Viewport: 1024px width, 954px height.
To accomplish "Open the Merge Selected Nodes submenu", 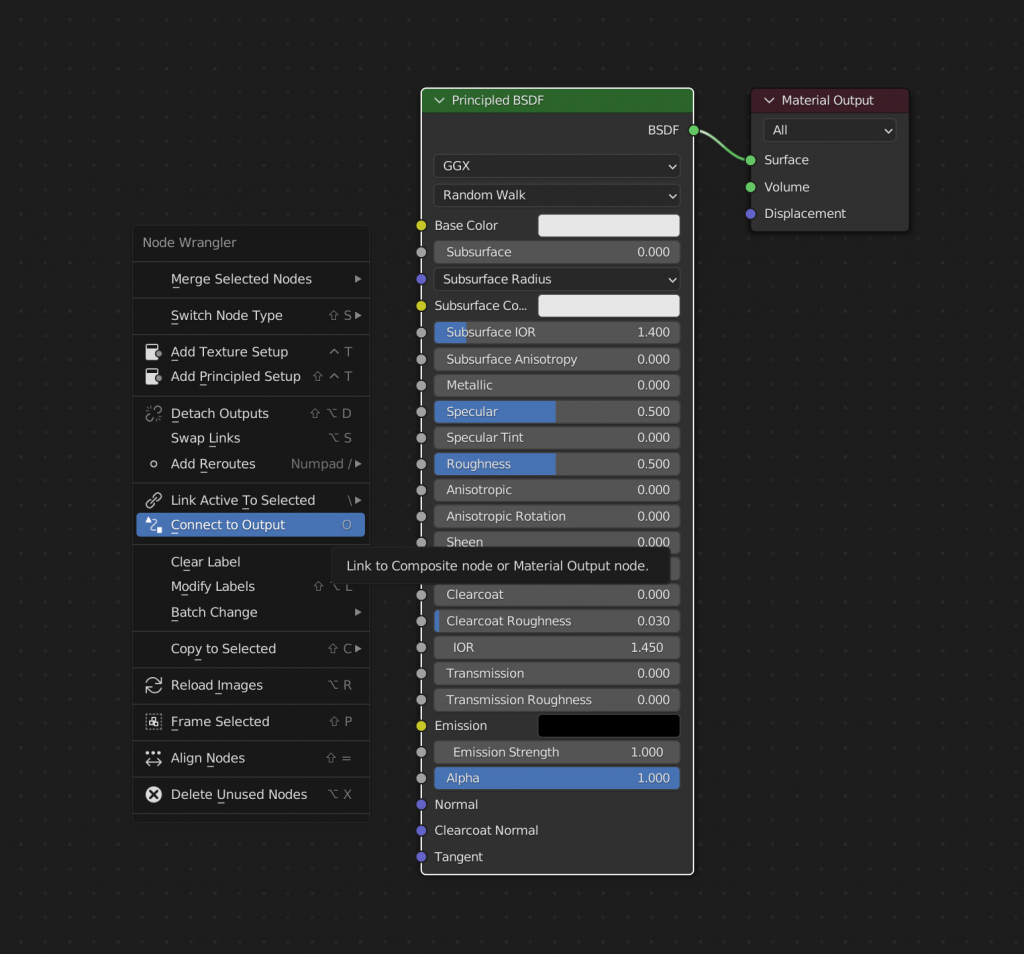I will point(250,279).
